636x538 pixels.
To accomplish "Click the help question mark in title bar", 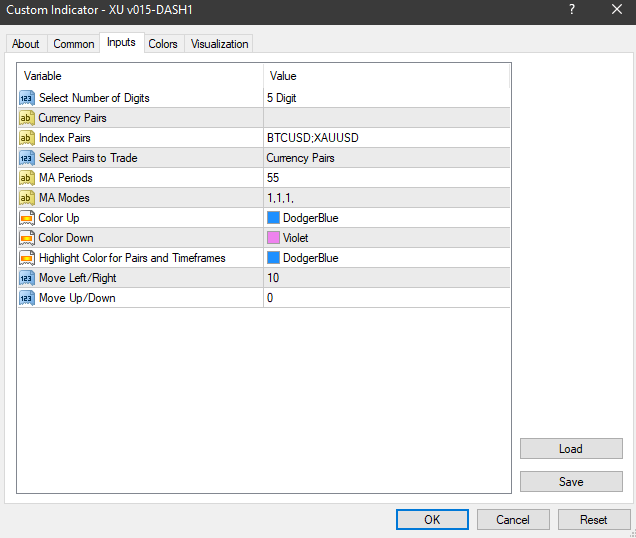I will click(x=572, y=10).
